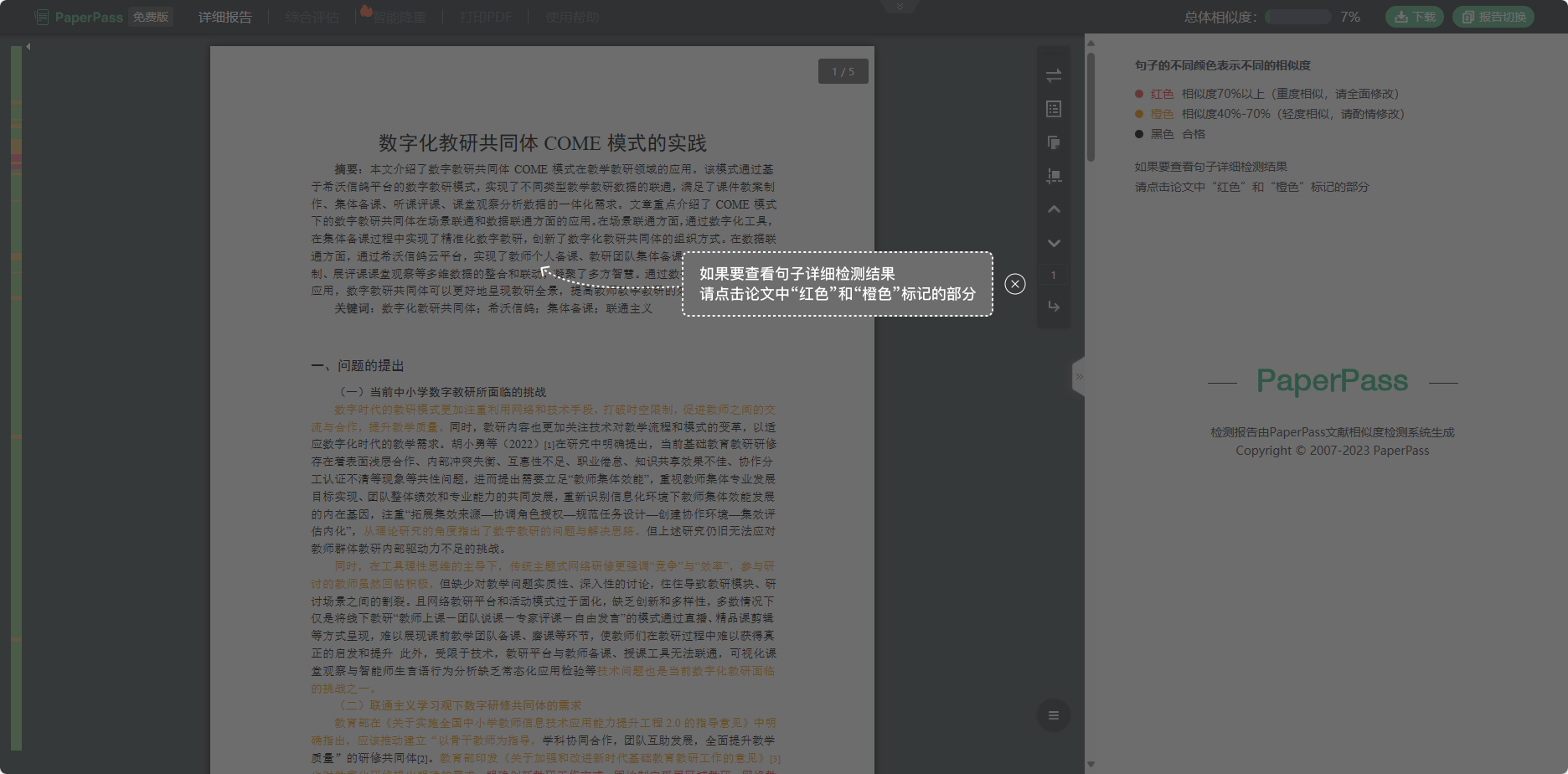The height and width of the screenshot is (774, 1568).
Task: Click the similarity heat strip in left sidebar
Action: point(16,398)
